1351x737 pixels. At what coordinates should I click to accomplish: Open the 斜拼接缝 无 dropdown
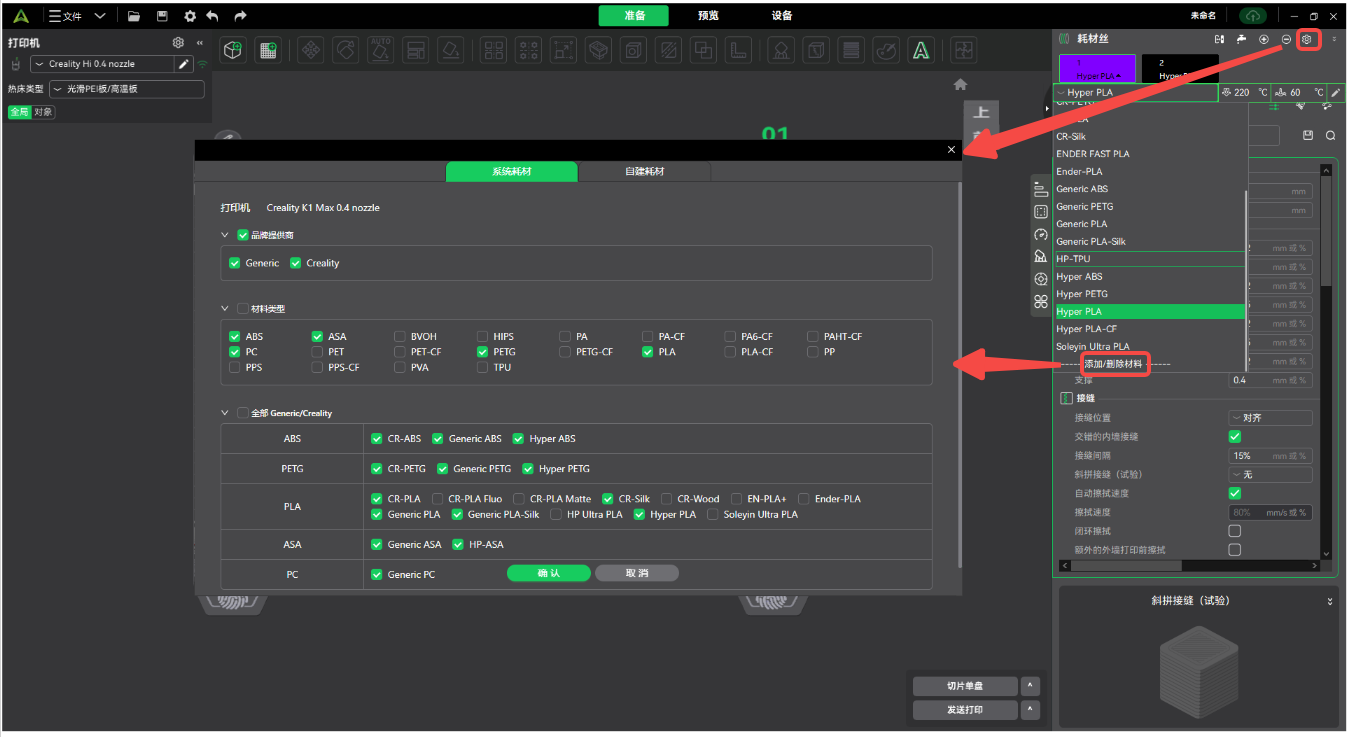coord(1270,475)
